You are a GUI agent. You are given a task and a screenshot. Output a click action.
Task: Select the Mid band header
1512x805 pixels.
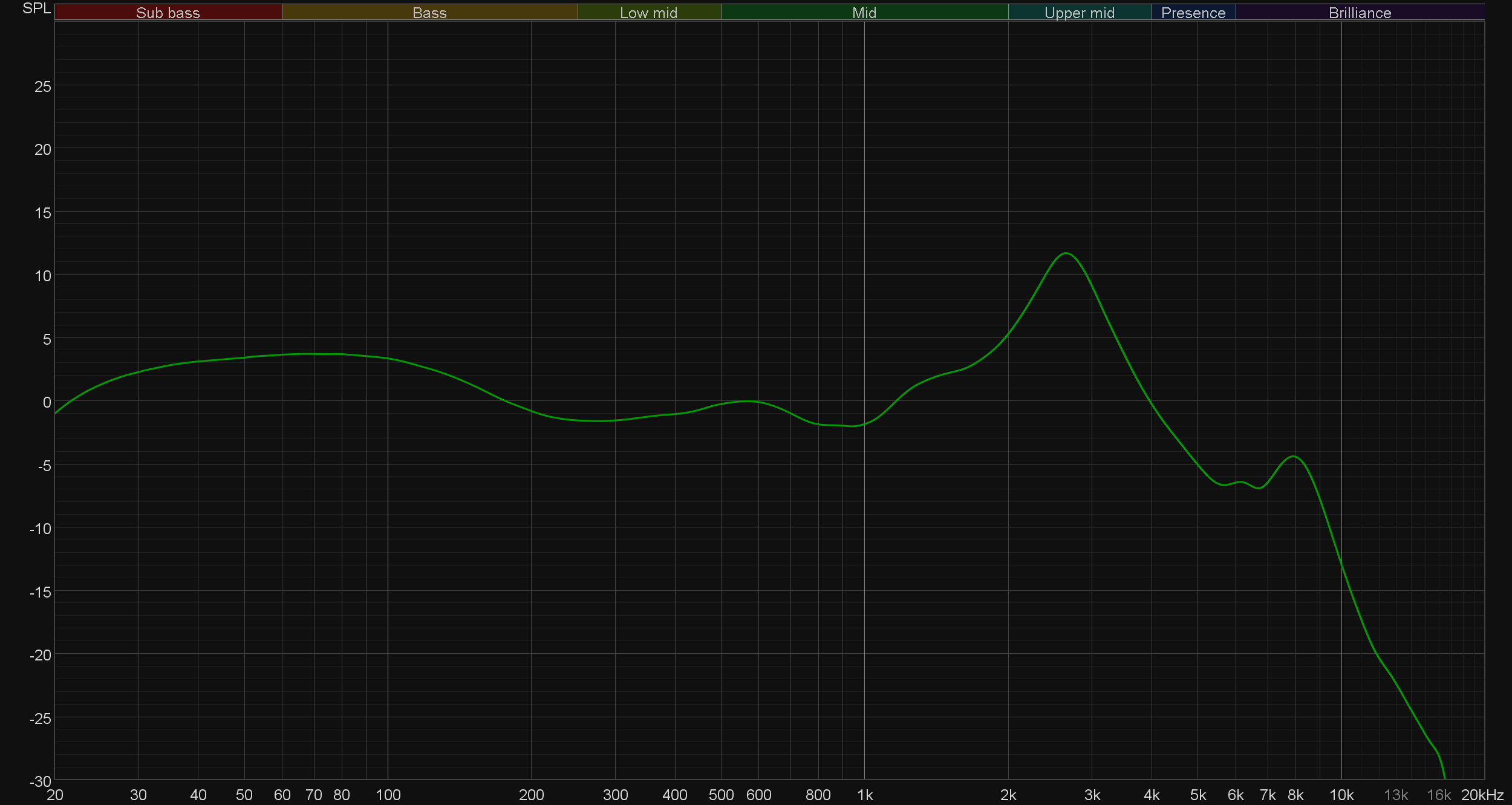click(x=864, y=13)
